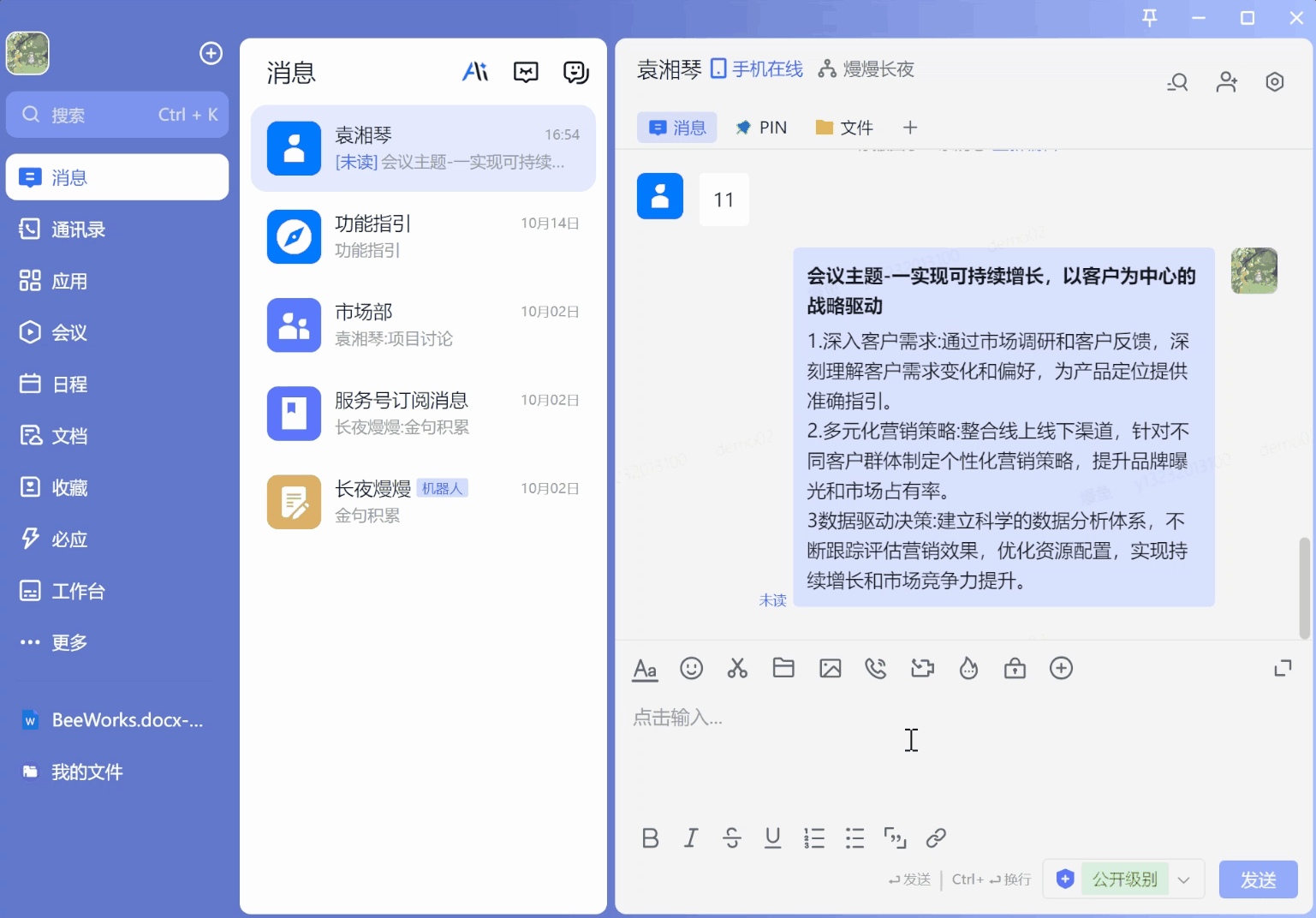Click the 发送 send button
The image size is (1316, 918).
(x=1258, y=879)
